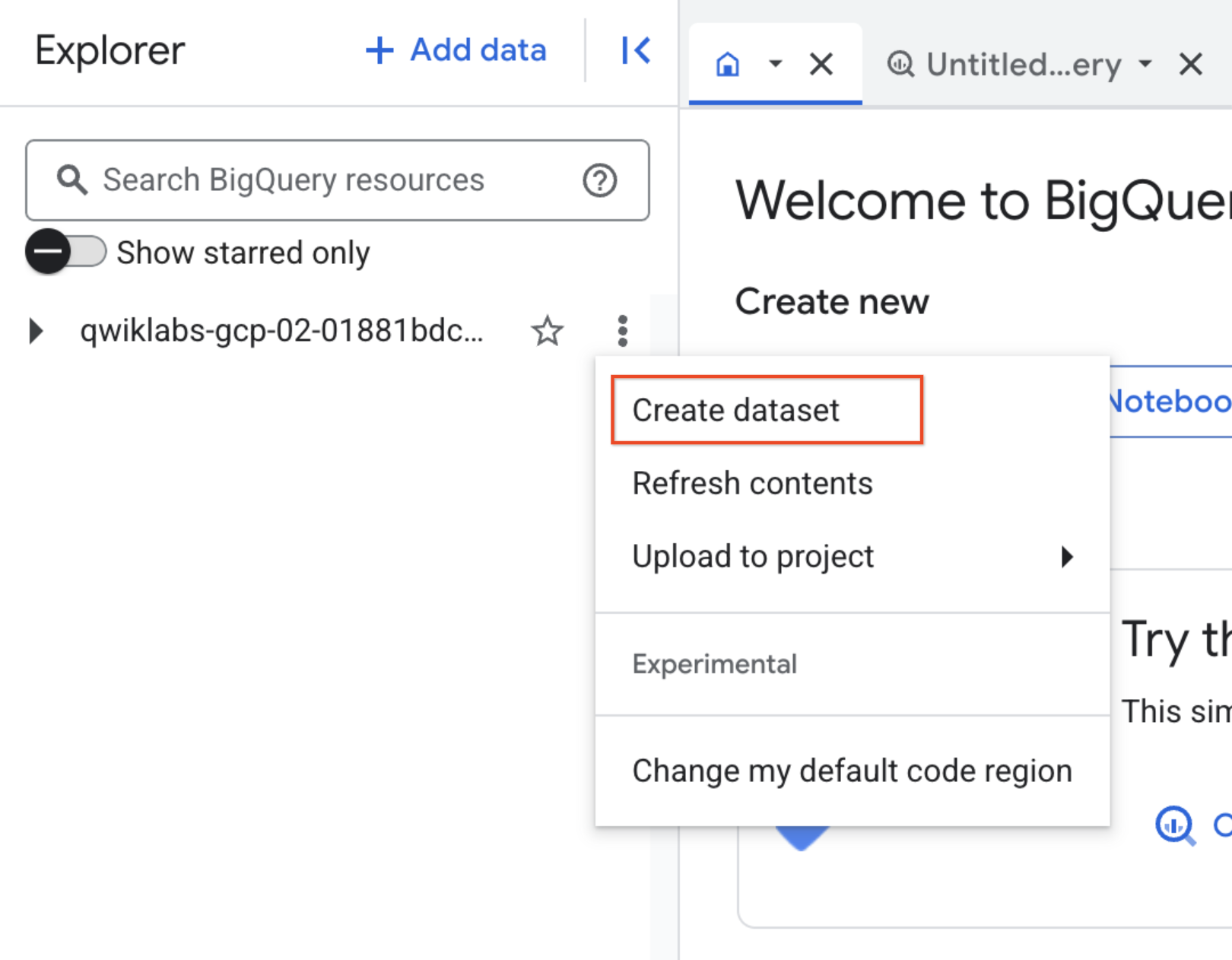
Task: Select Change my default code region
Action: click(852, 771)
